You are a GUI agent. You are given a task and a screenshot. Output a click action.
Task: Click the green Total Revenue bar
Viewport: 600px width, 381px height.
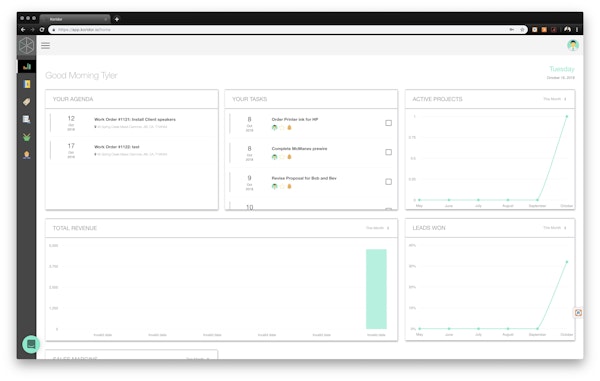click(376, 289)
